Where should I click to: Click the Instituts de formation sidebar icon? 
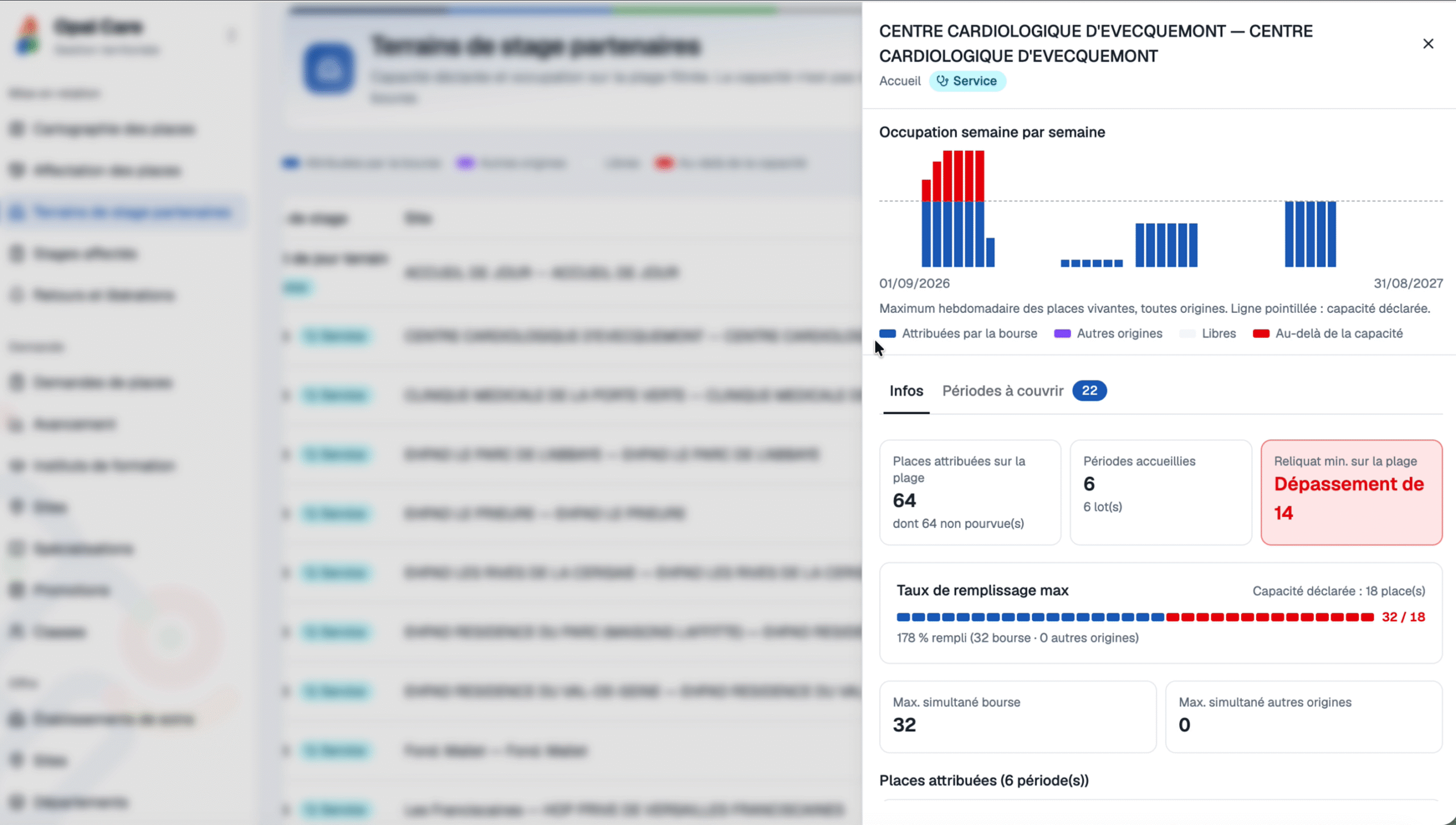(x=17, y=465)
